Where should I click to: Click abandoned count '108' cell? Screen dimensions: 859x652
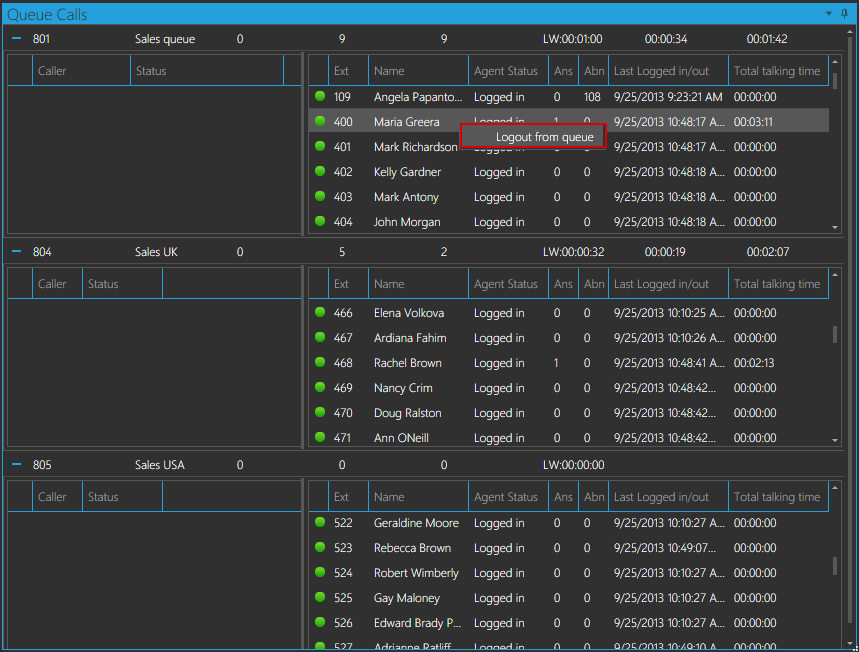click(x=592, y=97)
